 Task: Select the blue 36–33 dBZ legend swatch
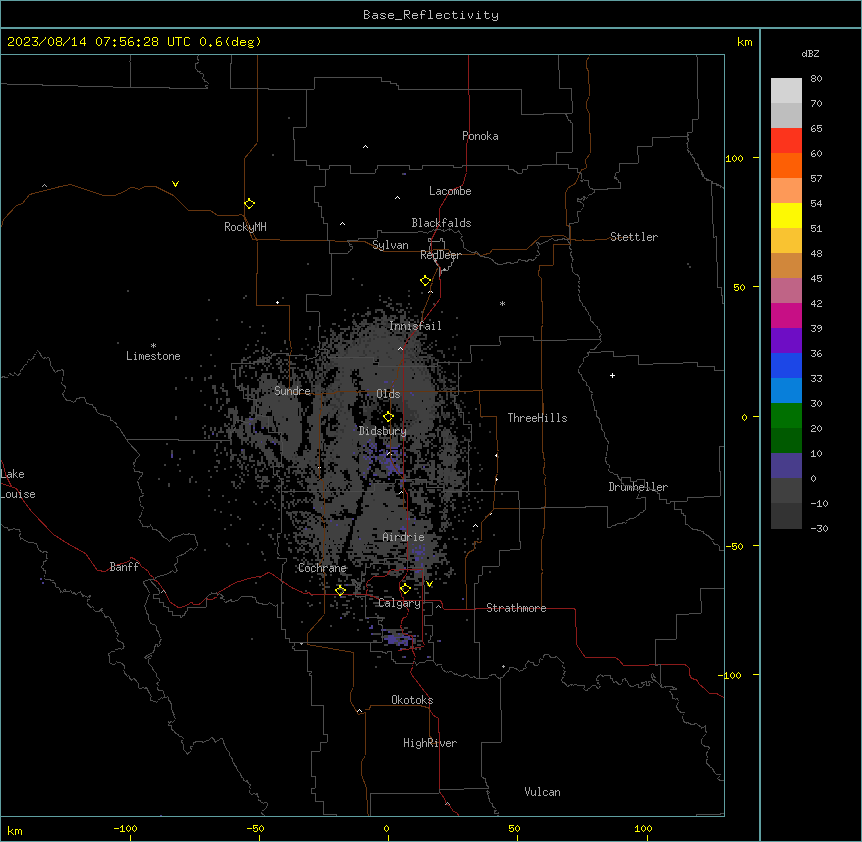(x=786, y=365)
